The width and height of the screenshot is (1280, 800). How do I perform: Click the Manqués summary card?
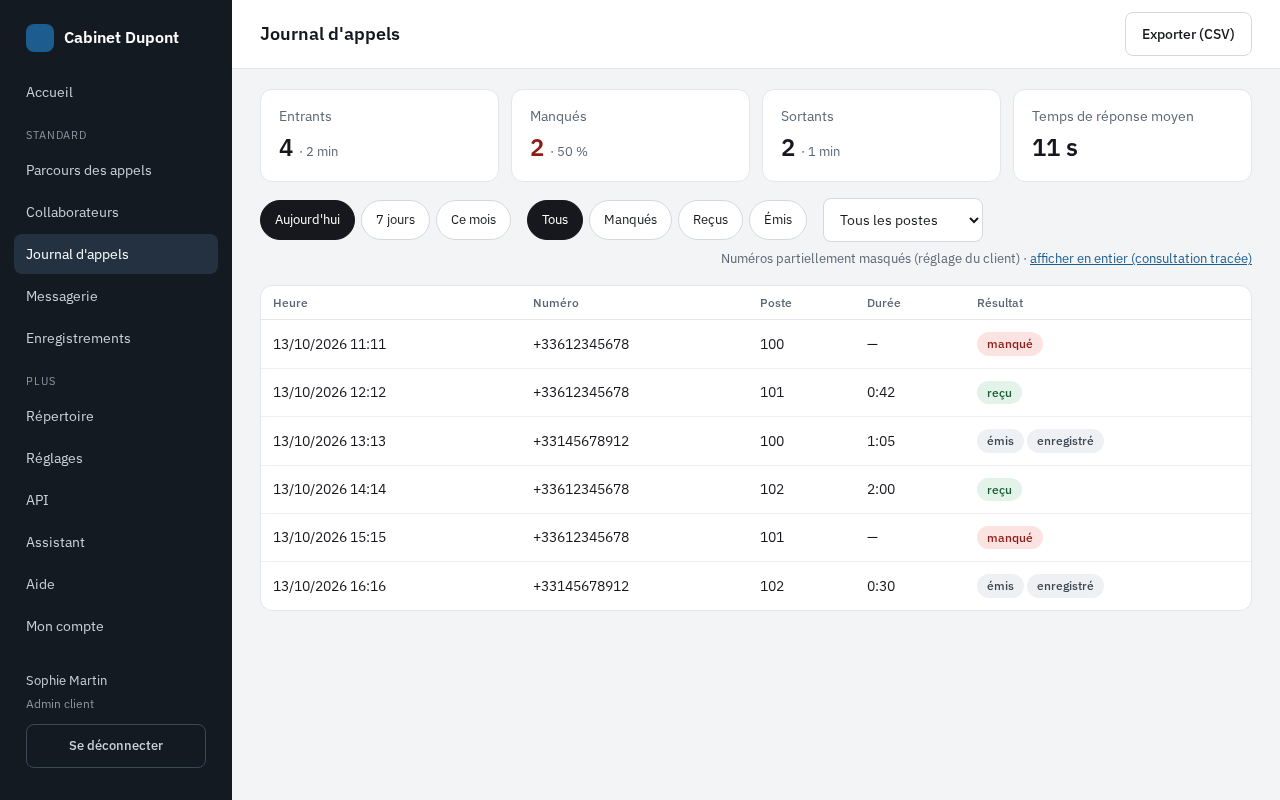click(630, 136)
